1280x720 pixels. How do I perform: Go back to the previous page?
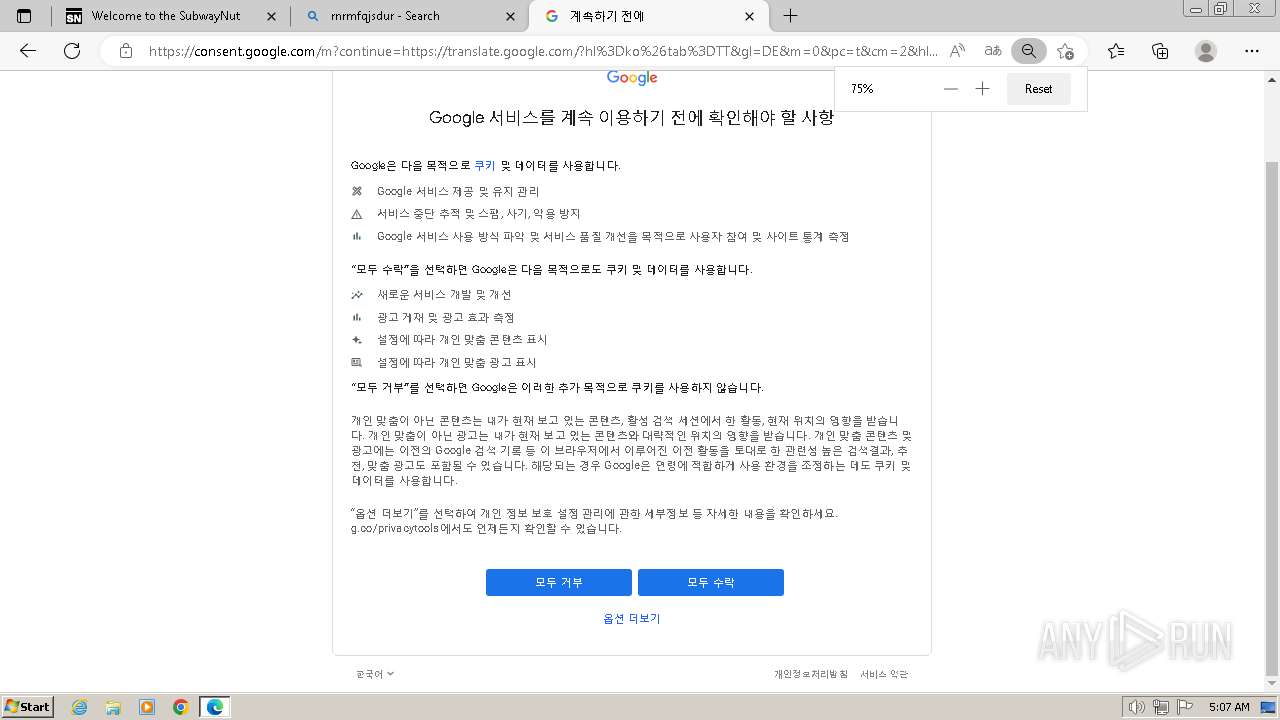(28, 51)
